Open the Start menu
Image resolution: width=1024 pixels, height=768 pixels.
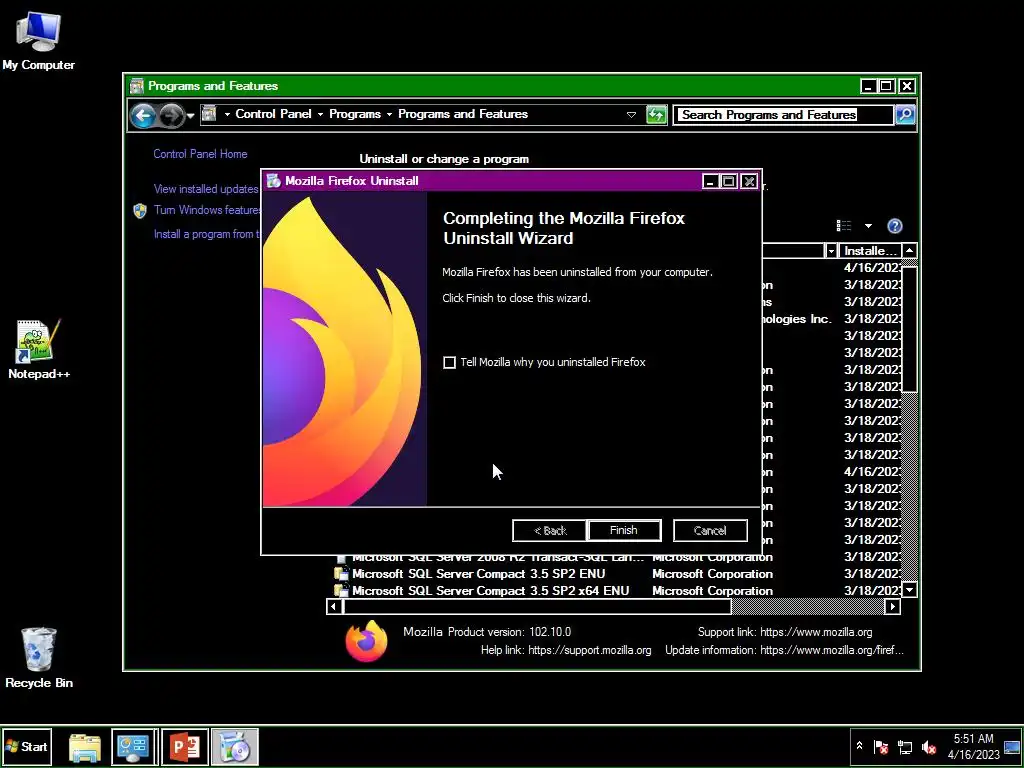27,746
